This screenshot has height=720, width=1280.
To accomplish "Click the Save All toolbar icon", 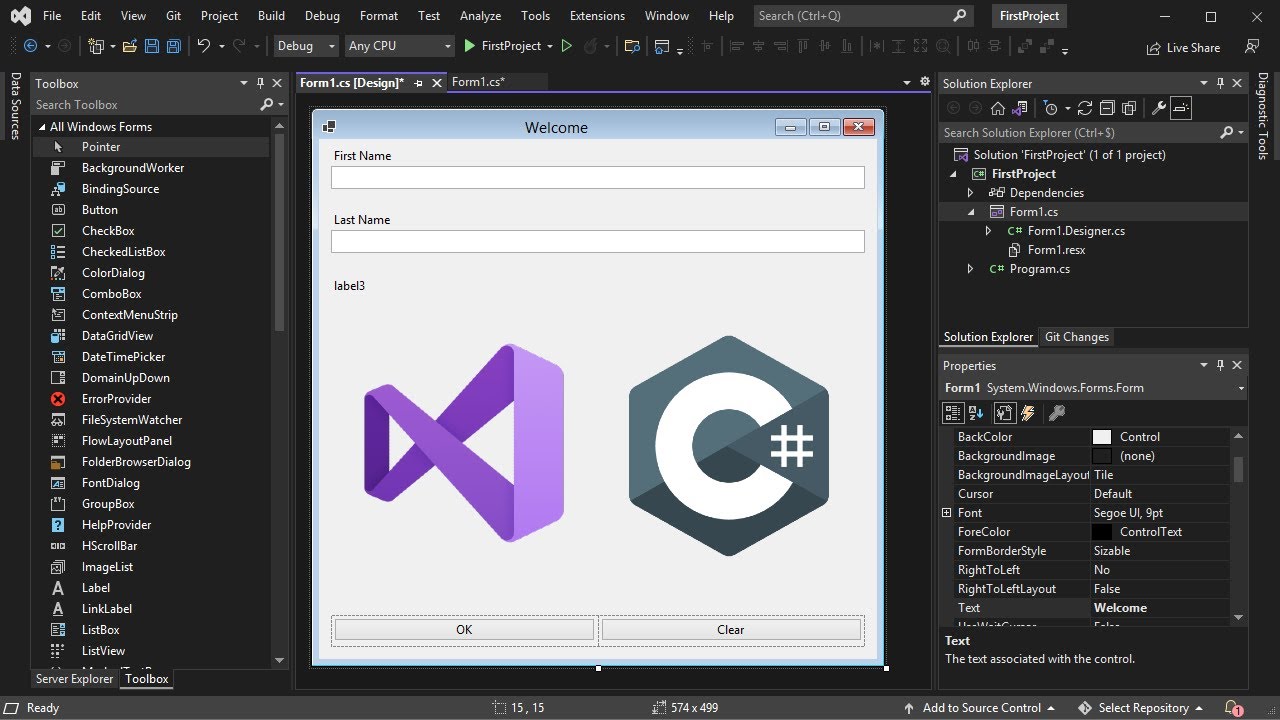I will pos(174,46).
